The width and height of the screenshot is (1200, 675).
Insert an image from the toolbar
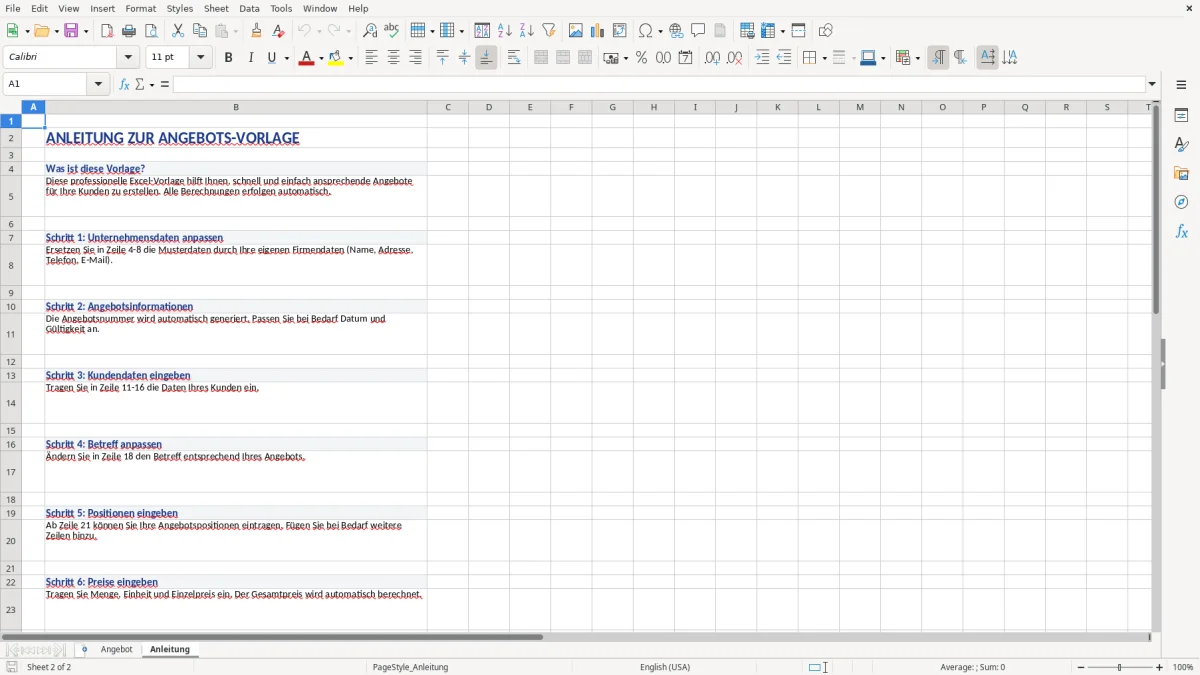click(576, 31)
